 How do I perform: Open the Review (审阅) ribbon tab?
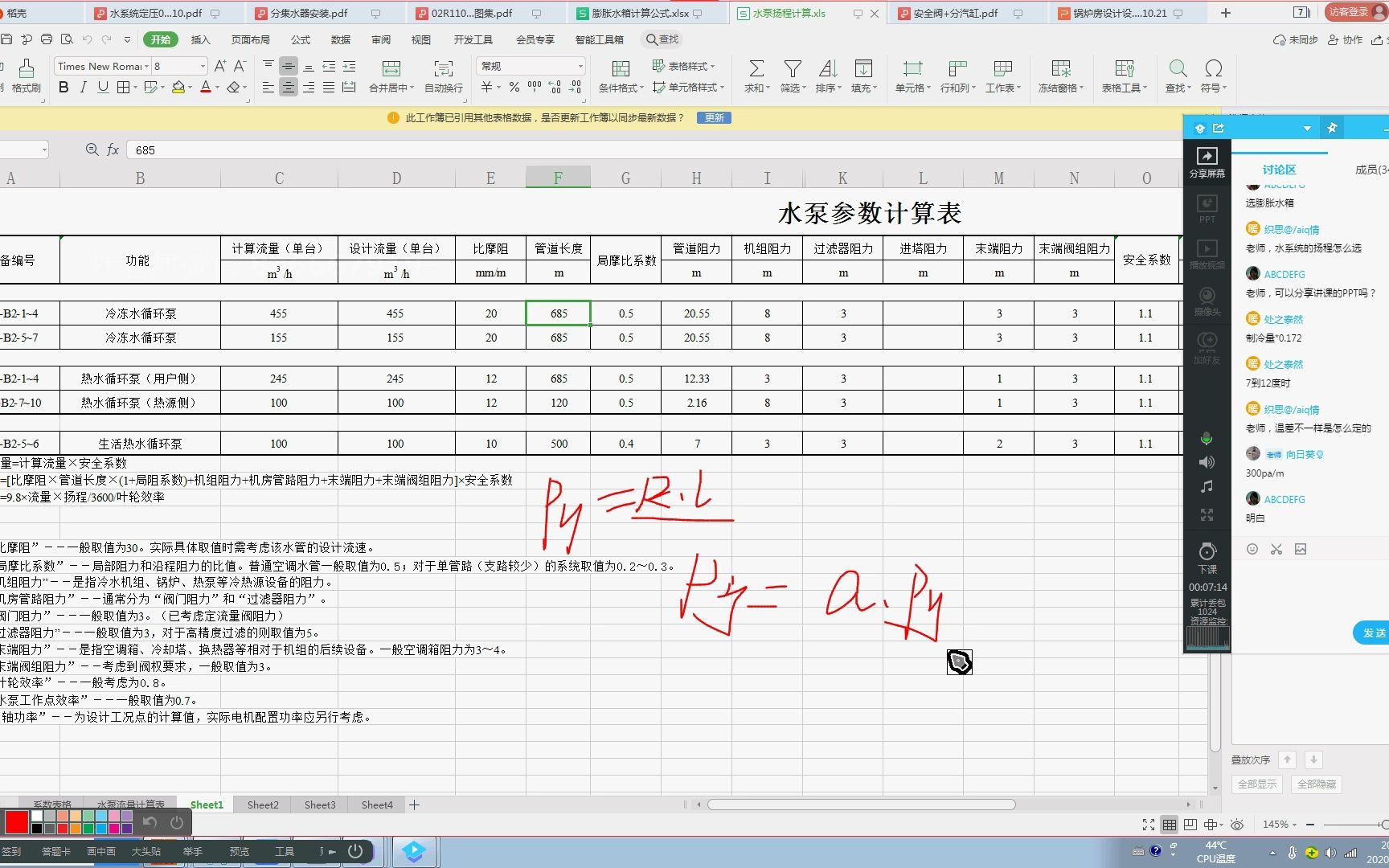[x=381, y=39]
